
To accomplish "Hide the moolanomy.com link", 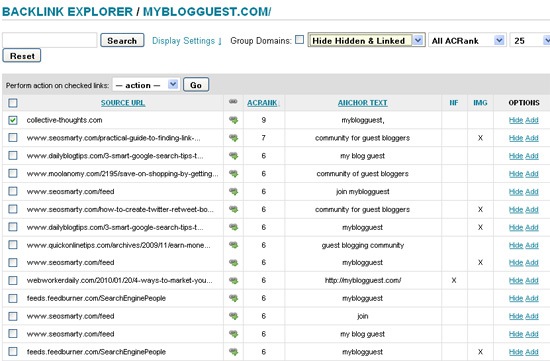I will (x=516, y=174).
